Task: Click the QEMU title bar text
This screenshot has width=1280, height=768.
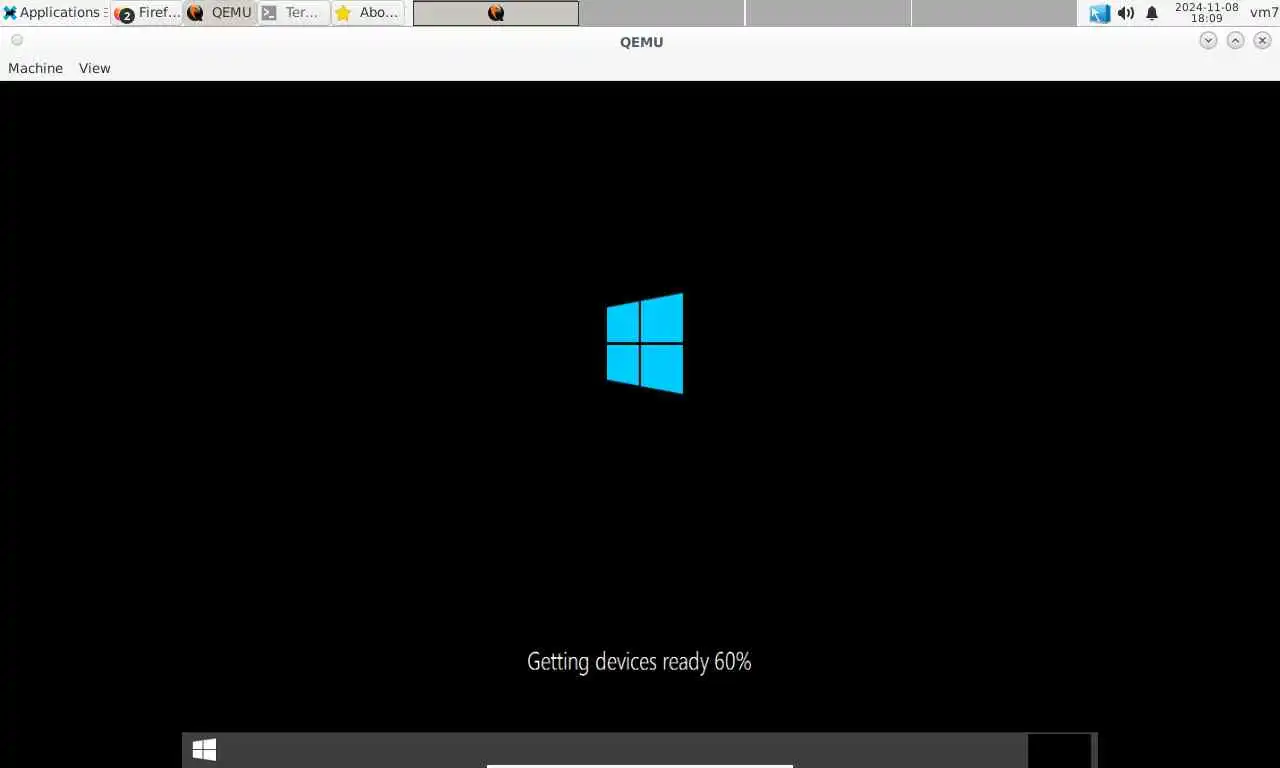Action: point(641,42)
